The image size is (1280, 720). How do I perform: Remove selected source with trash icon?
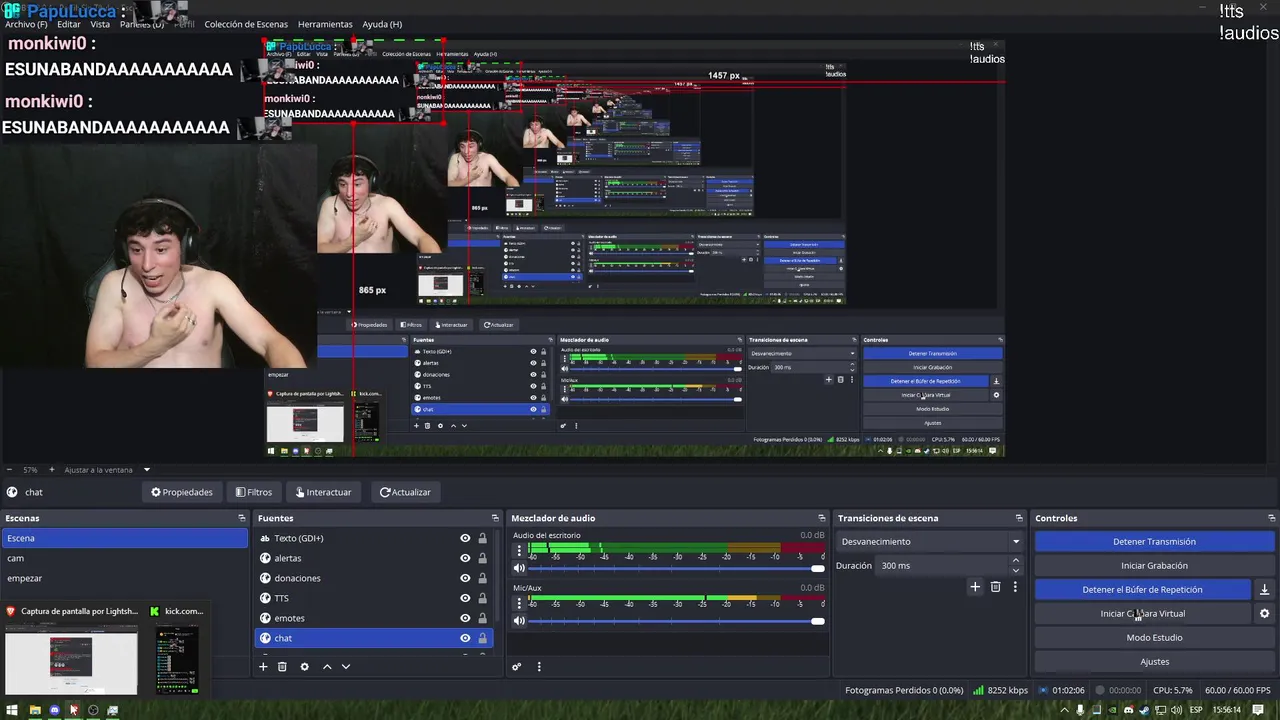(x=282, y=666)
